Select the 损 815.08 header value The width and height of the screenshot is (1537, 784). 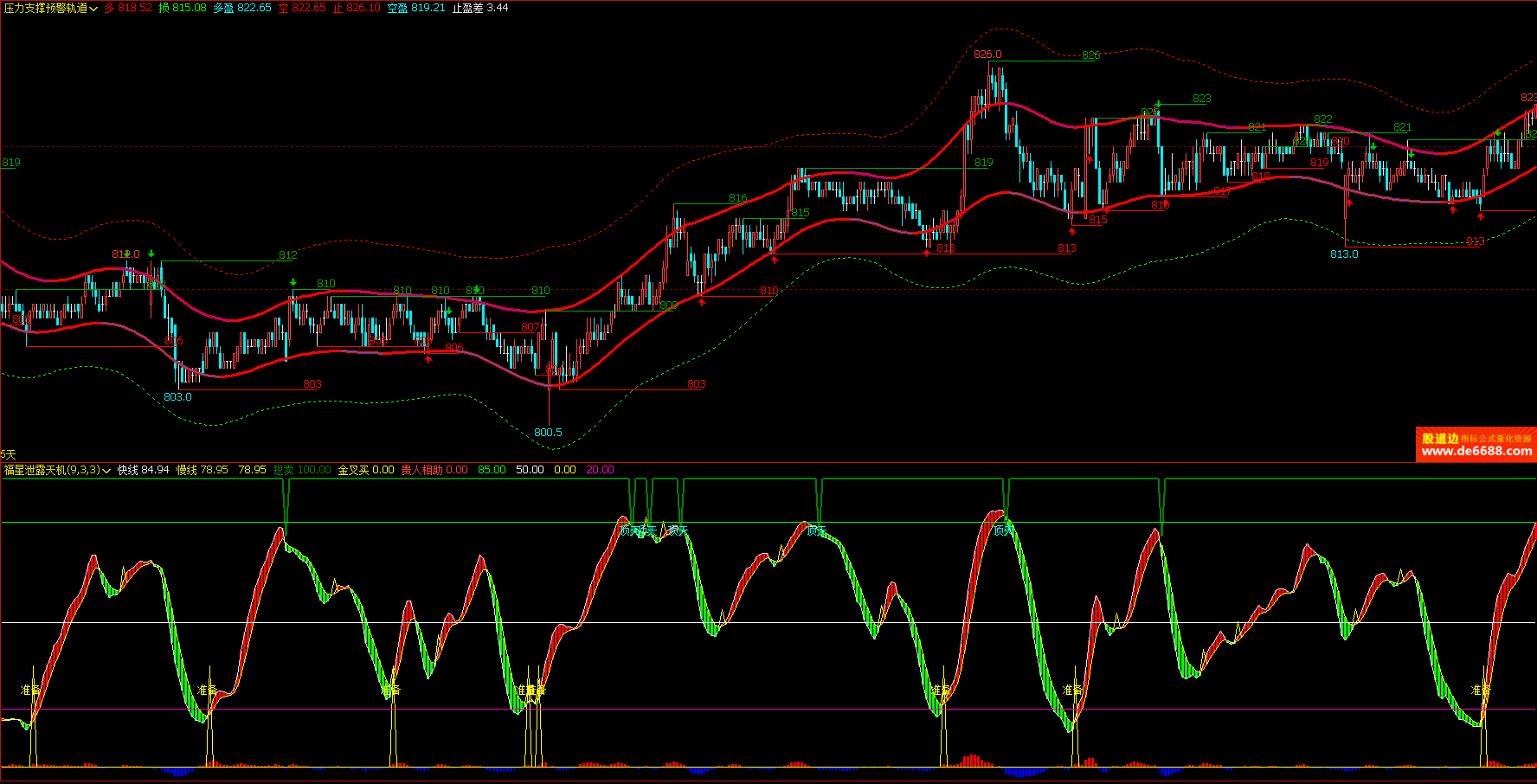tap(183, 8)
